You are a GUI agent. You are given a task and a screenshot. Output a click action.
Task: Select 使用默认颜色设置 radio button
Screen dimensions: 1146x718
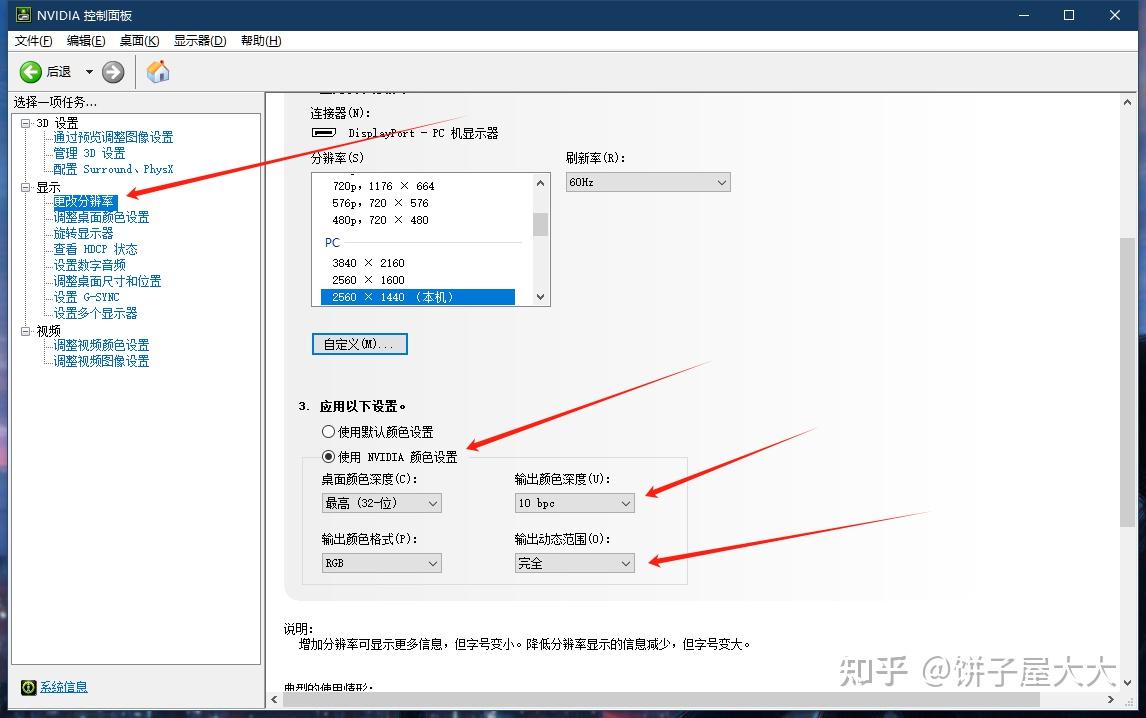coord(329,432)
